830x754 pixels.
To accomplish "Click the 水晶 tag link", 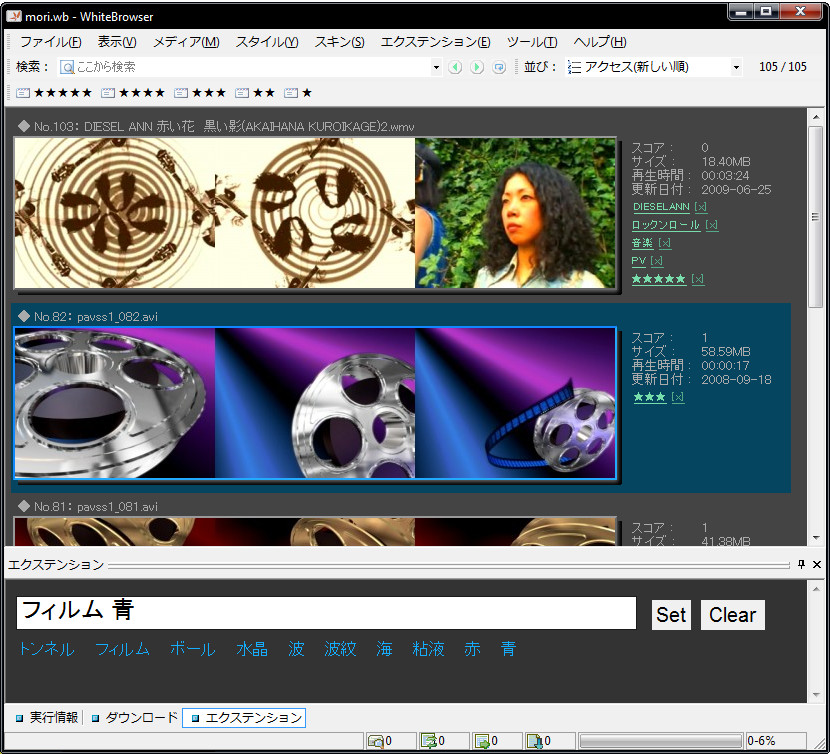I will point(252,649).
